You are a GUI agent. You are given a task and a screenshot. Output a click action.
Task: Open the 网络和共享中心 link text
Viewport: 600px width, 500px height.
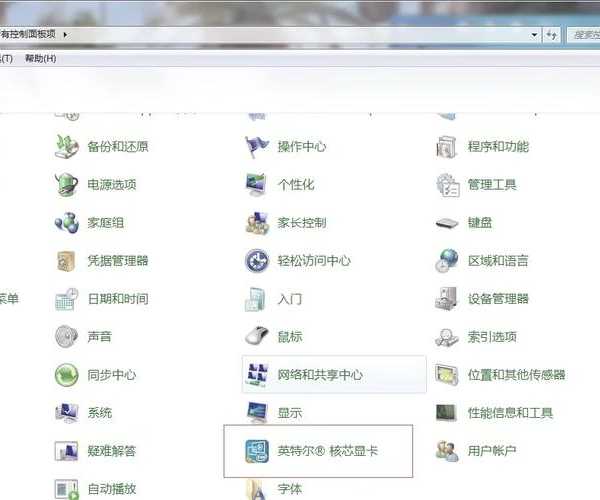point(320,375)
